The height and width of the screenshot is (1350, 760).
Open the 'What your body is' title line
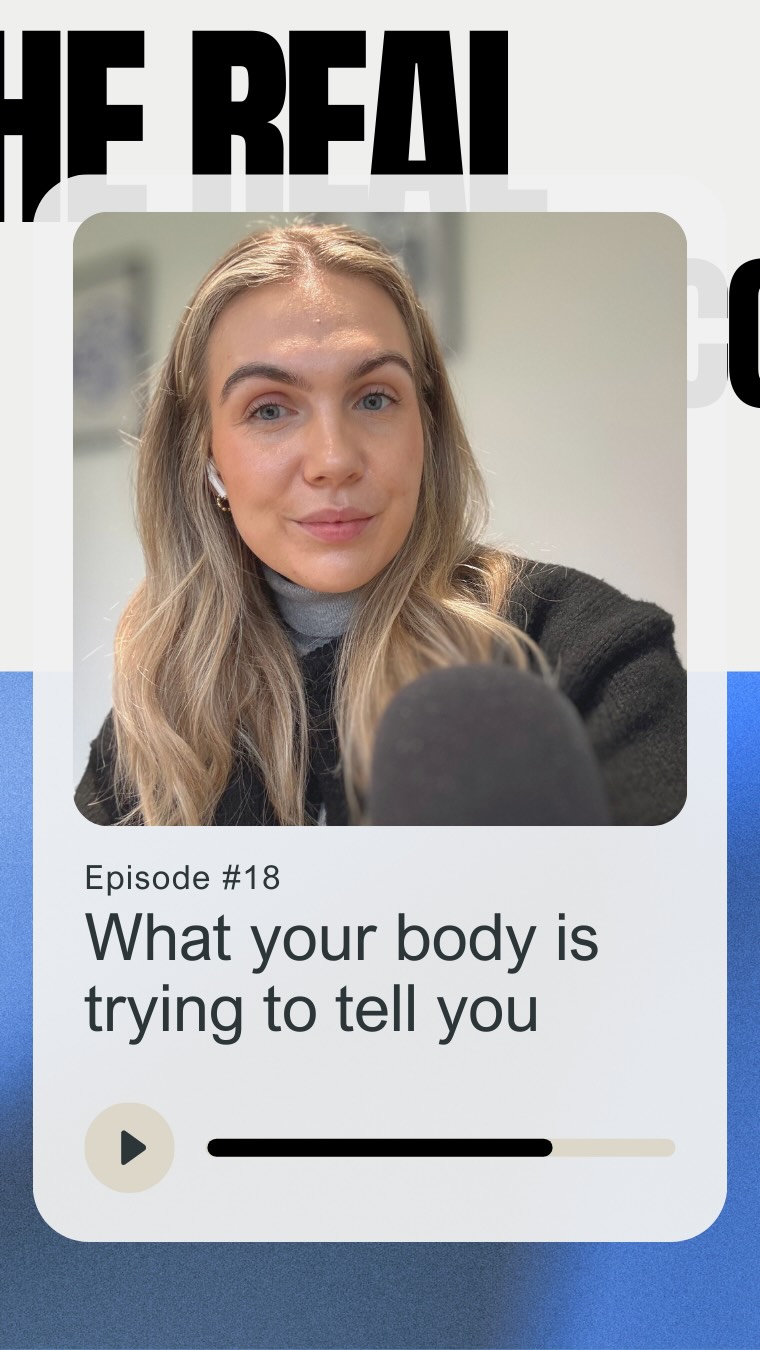tap(342, 940)
